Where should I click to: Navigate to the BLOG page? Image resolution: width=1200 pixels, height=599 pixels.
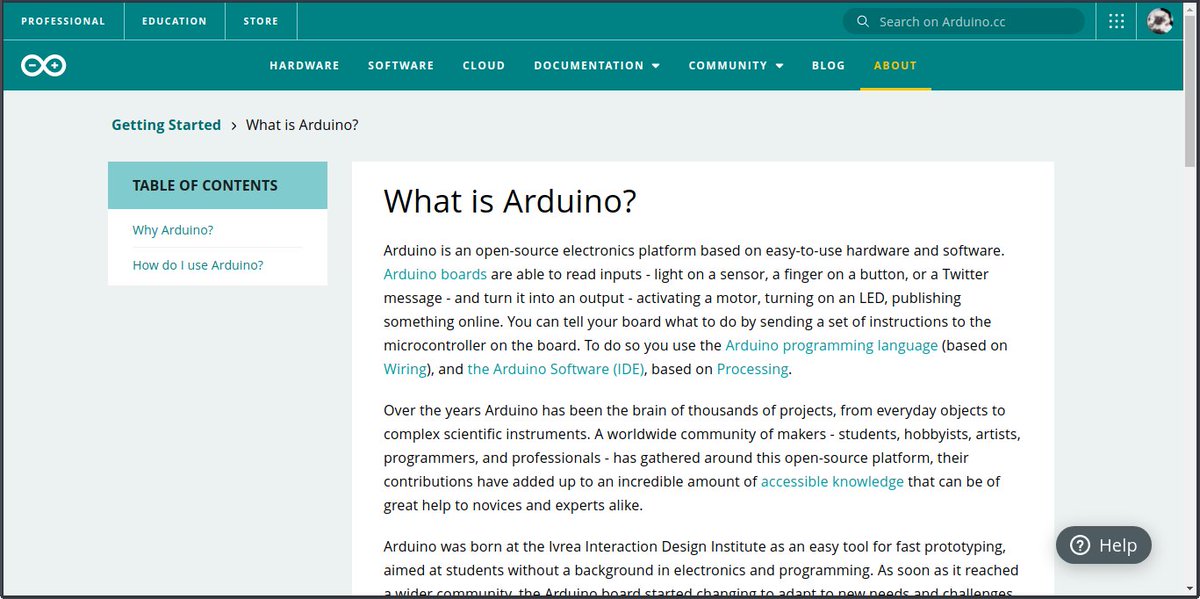[828, 65]
